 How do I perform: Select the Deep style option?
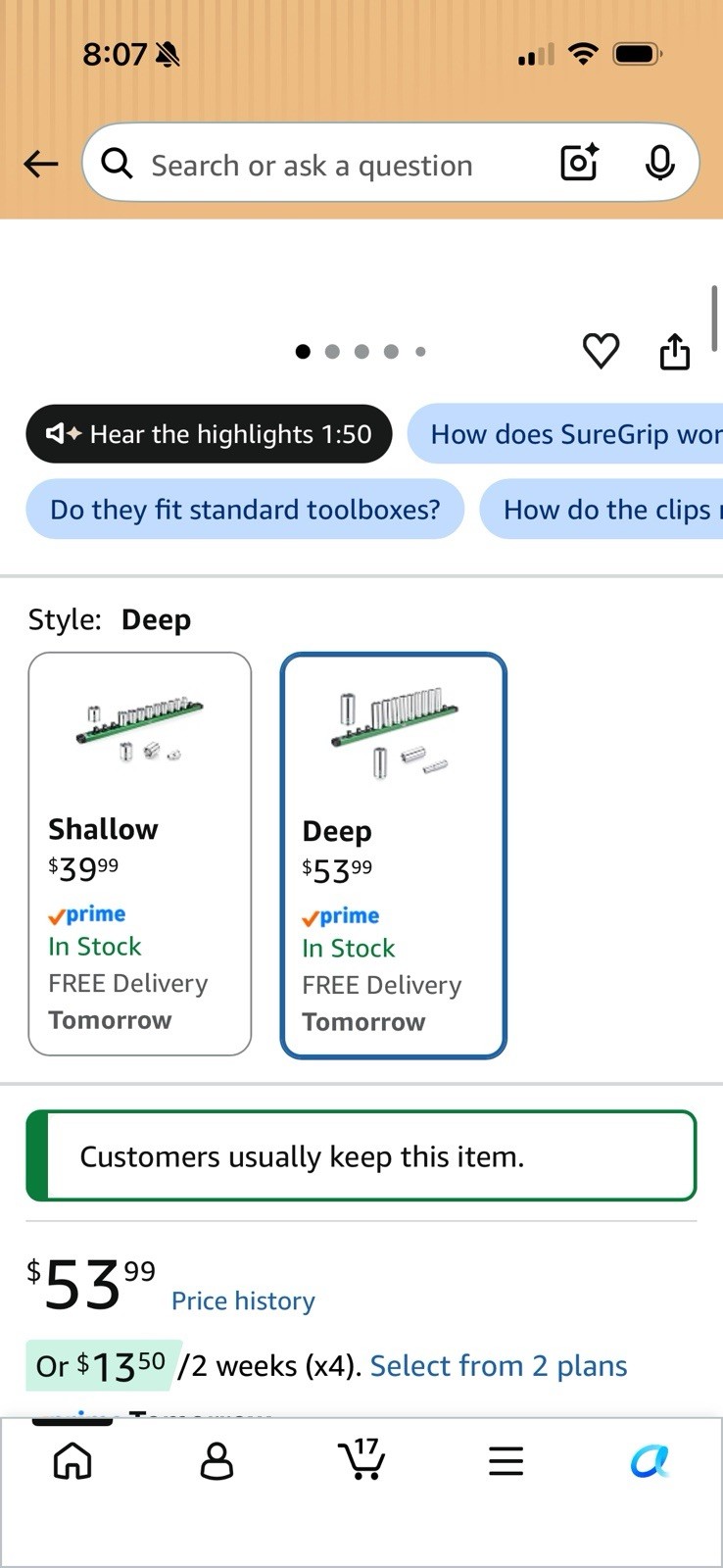394,856
